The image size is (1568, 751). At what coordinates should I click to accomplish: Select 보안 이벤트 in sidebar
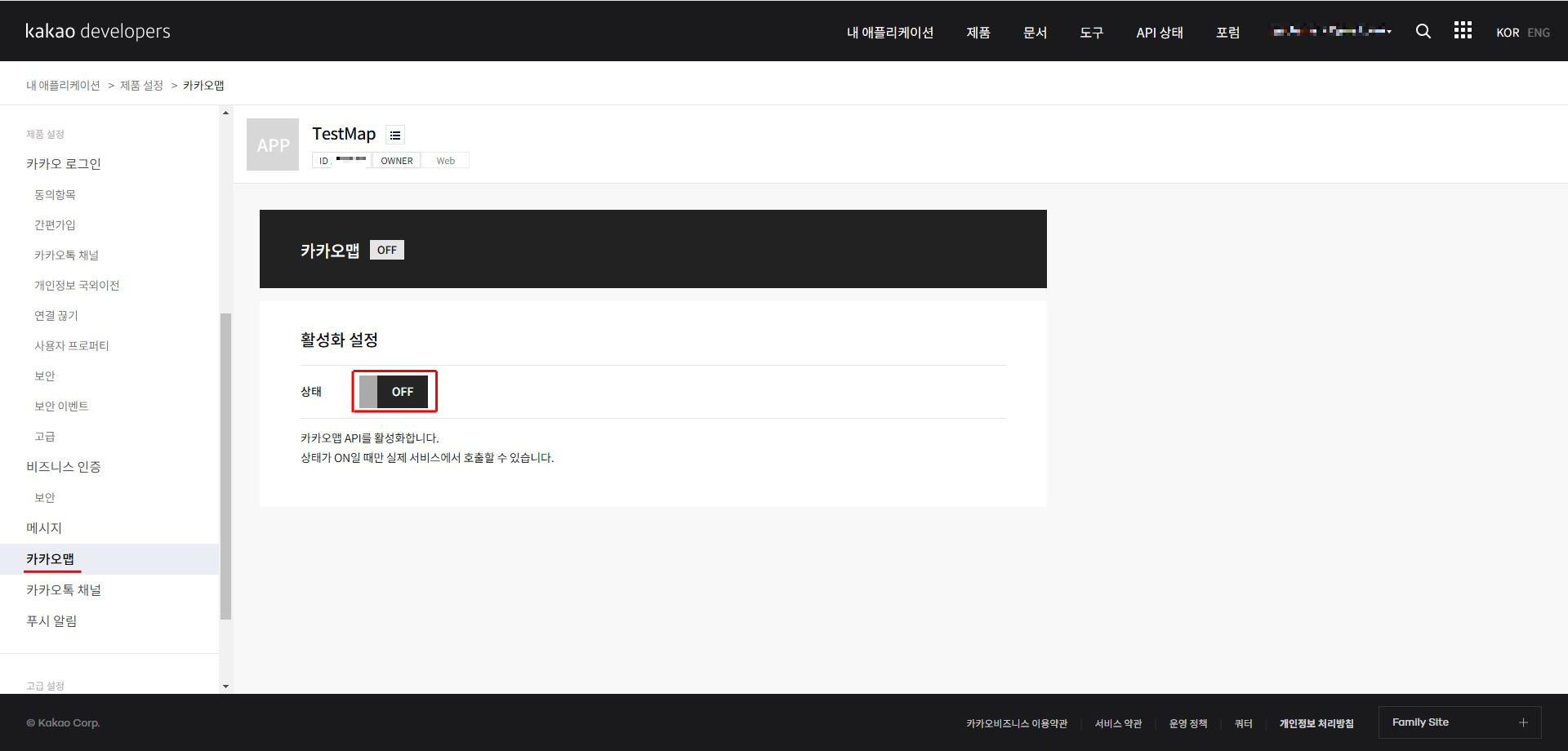[61, 406]
